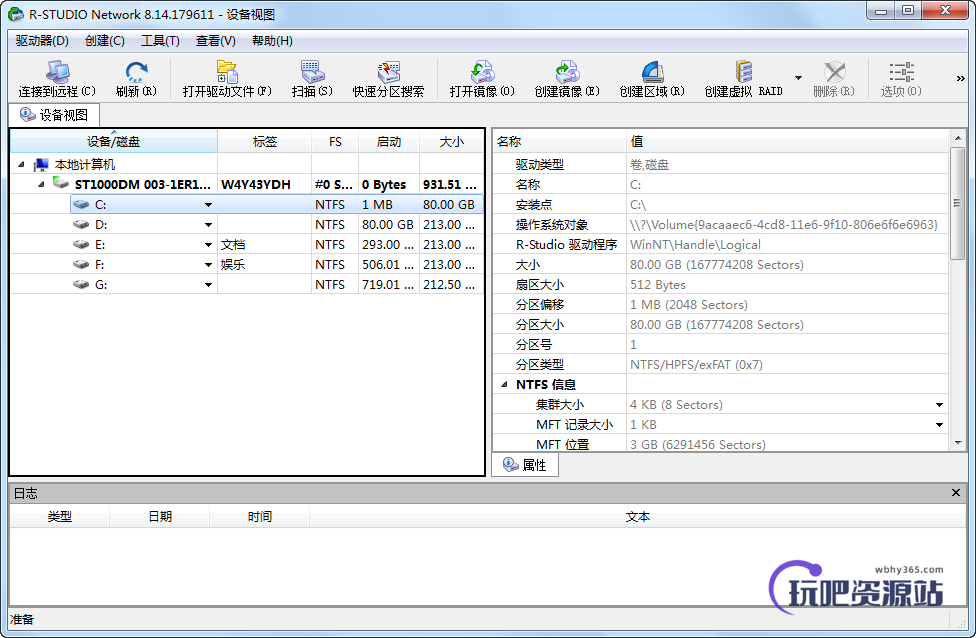Image resolution: width=976 pixels, height=638 pixels.
Task: Sort by the 启动 column header
Action: pos(389,141)
